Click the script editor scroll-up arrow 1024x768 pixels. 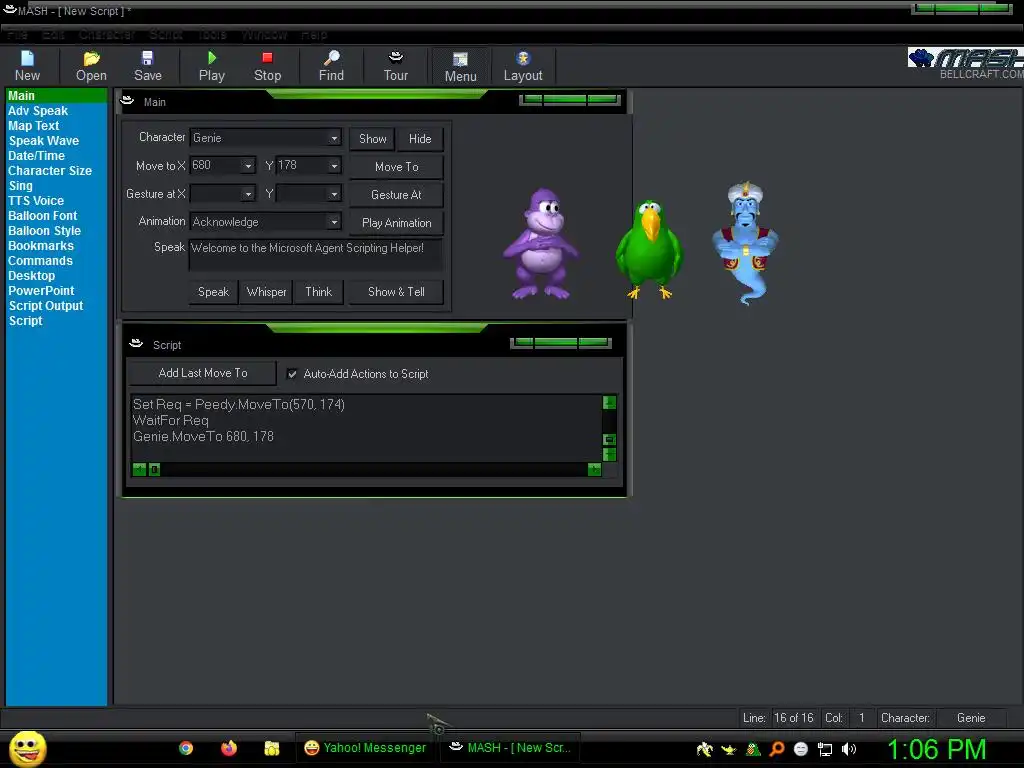pos(609,402)
